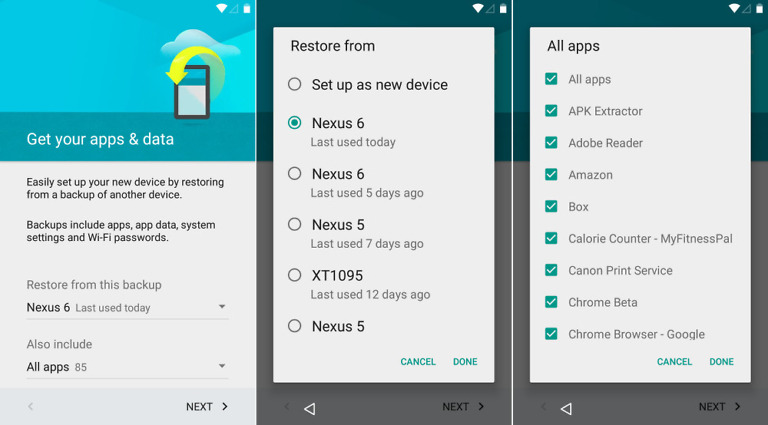The height and width of the screenshot is (425, 768).
Task: Tap the back triangle below All apps dialog
Action: [x=566, y=408]
